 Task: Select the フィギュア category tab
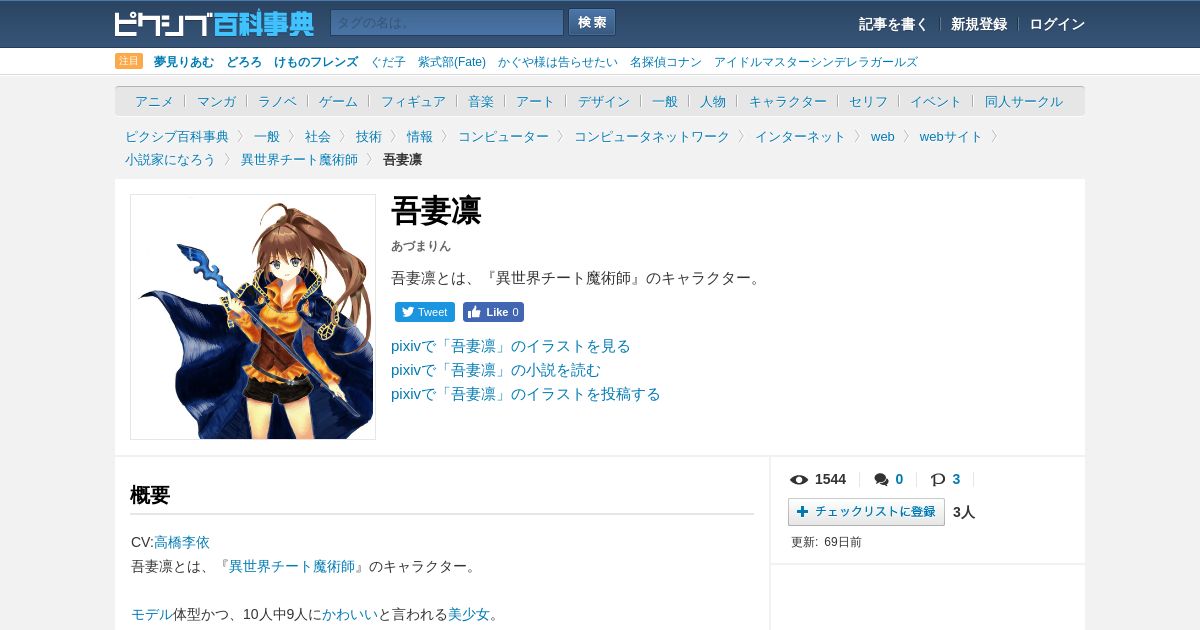coord(413,101)
